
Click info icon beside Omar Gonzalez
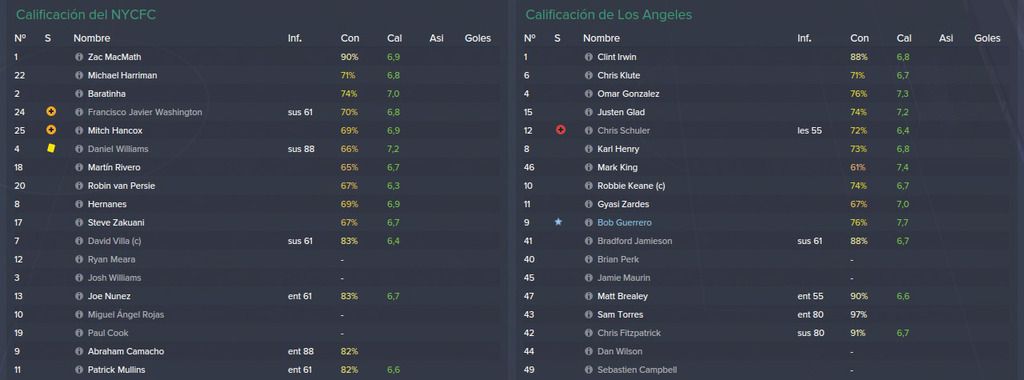click(588, 94)
